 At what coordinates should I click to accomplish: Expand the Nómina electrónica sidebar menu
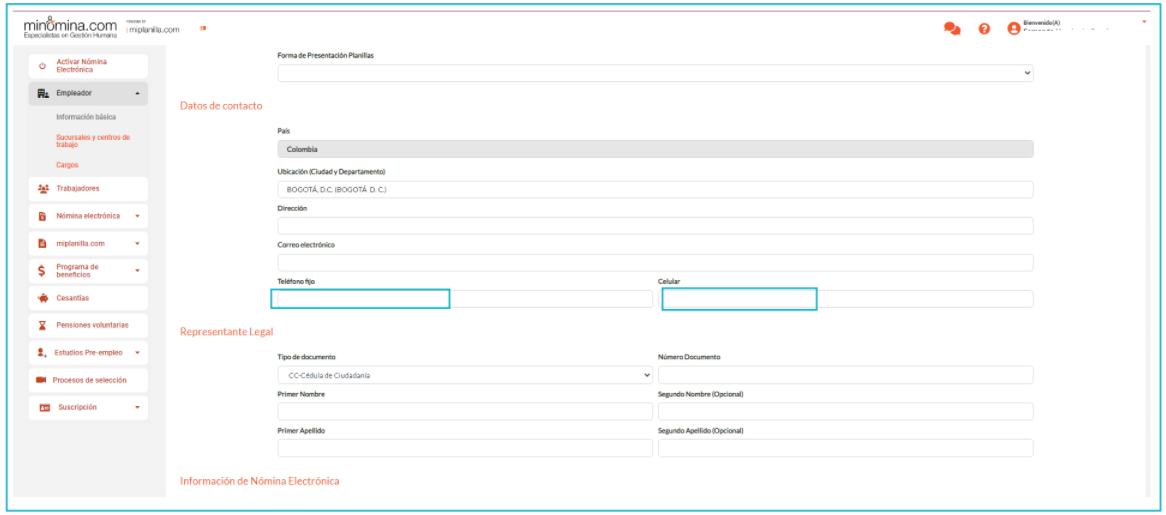[x=137, y=216]
